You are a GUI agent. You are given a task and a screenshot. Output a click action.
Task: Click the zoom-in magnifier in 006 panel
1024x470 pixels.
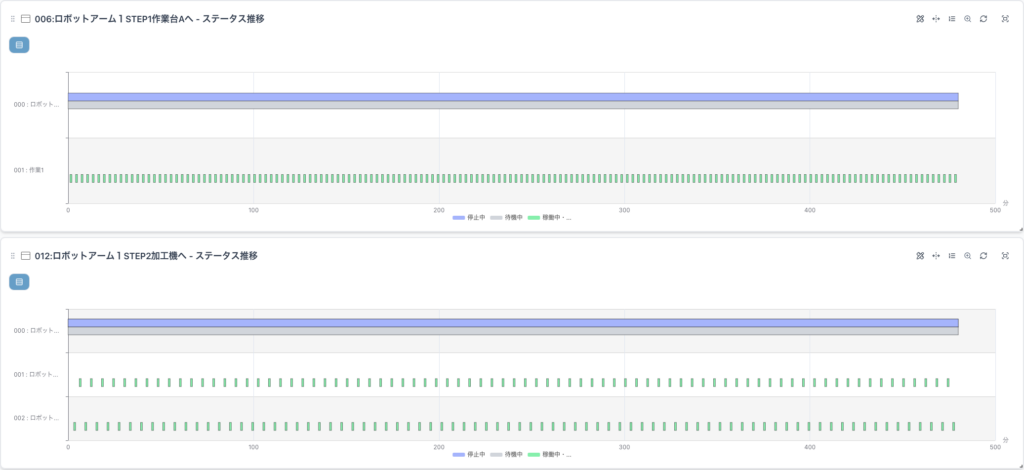coord(968,19)
